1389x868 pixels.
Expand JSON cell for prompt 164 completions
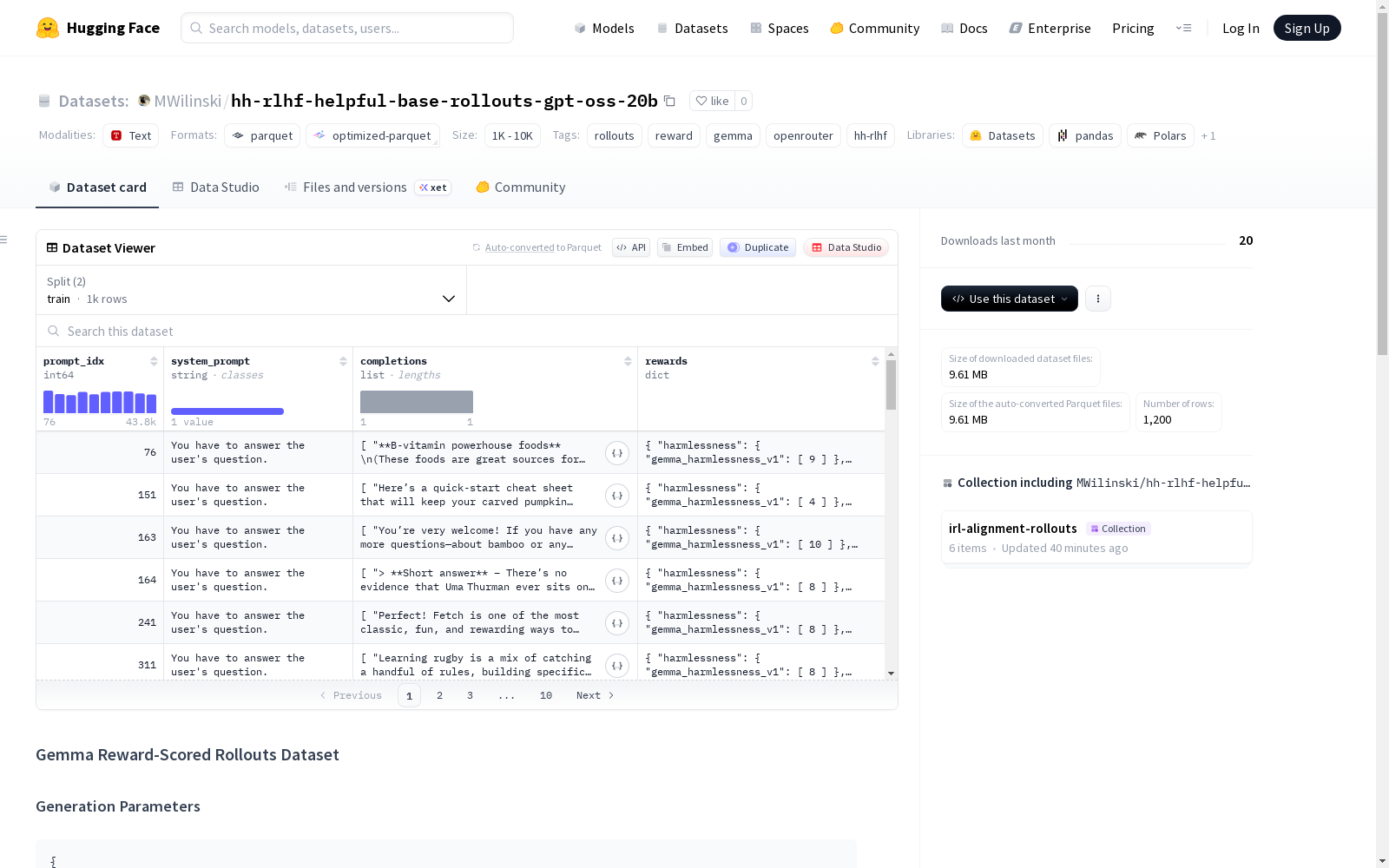point(617,580)
